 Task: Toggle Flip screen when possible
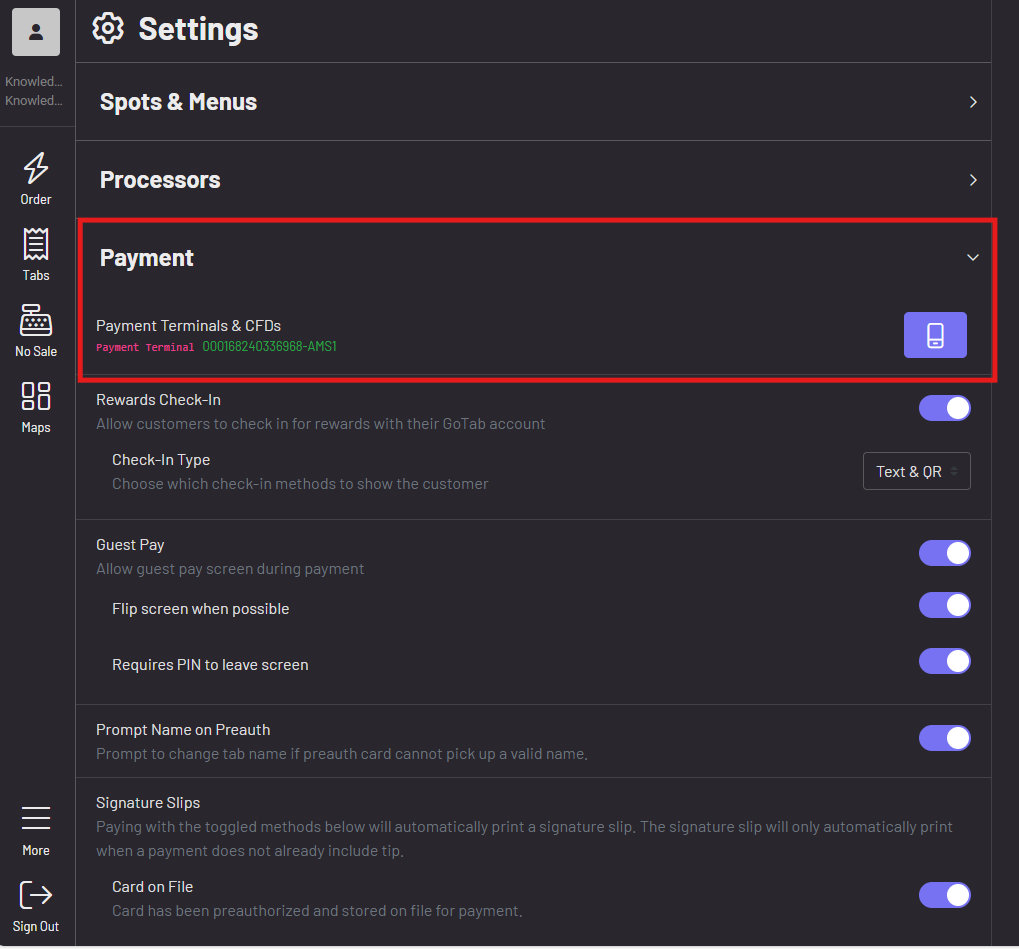tap(944, 606)
